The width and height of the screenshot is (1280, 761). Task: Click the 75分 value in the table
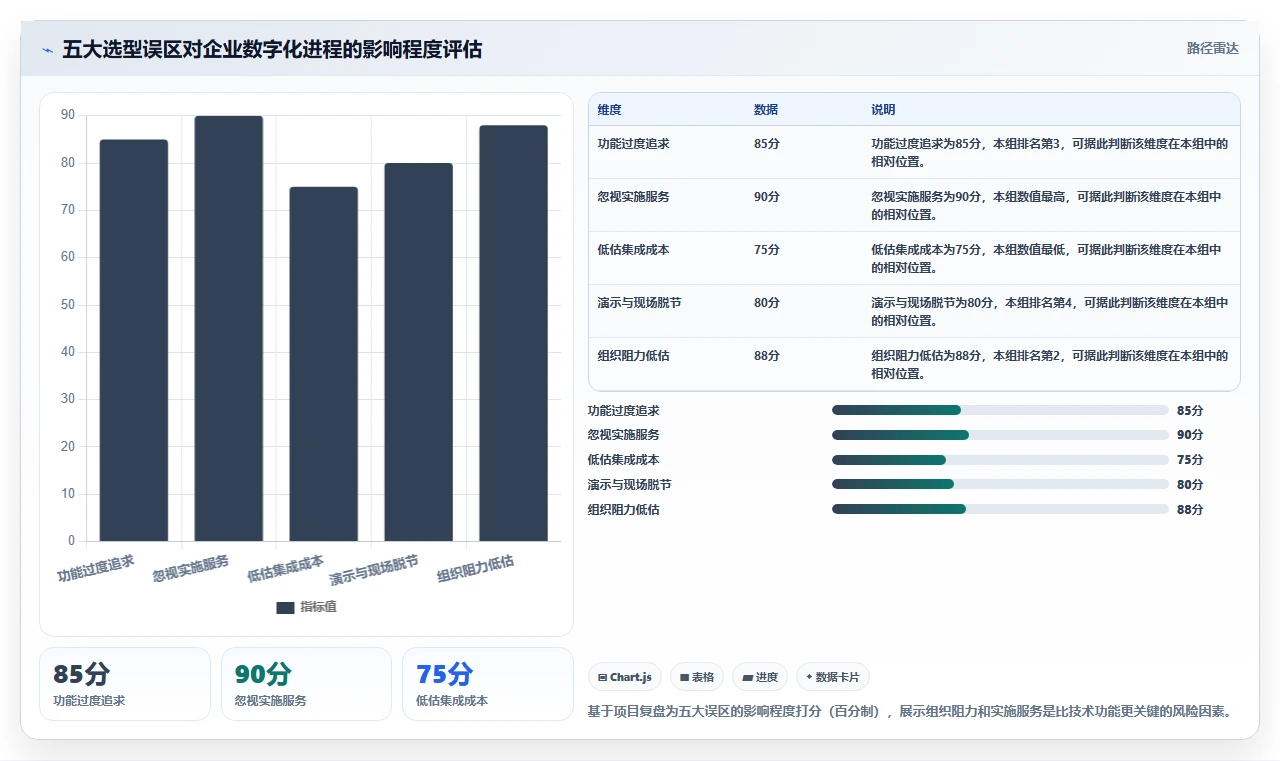click(x=767, y=250)
